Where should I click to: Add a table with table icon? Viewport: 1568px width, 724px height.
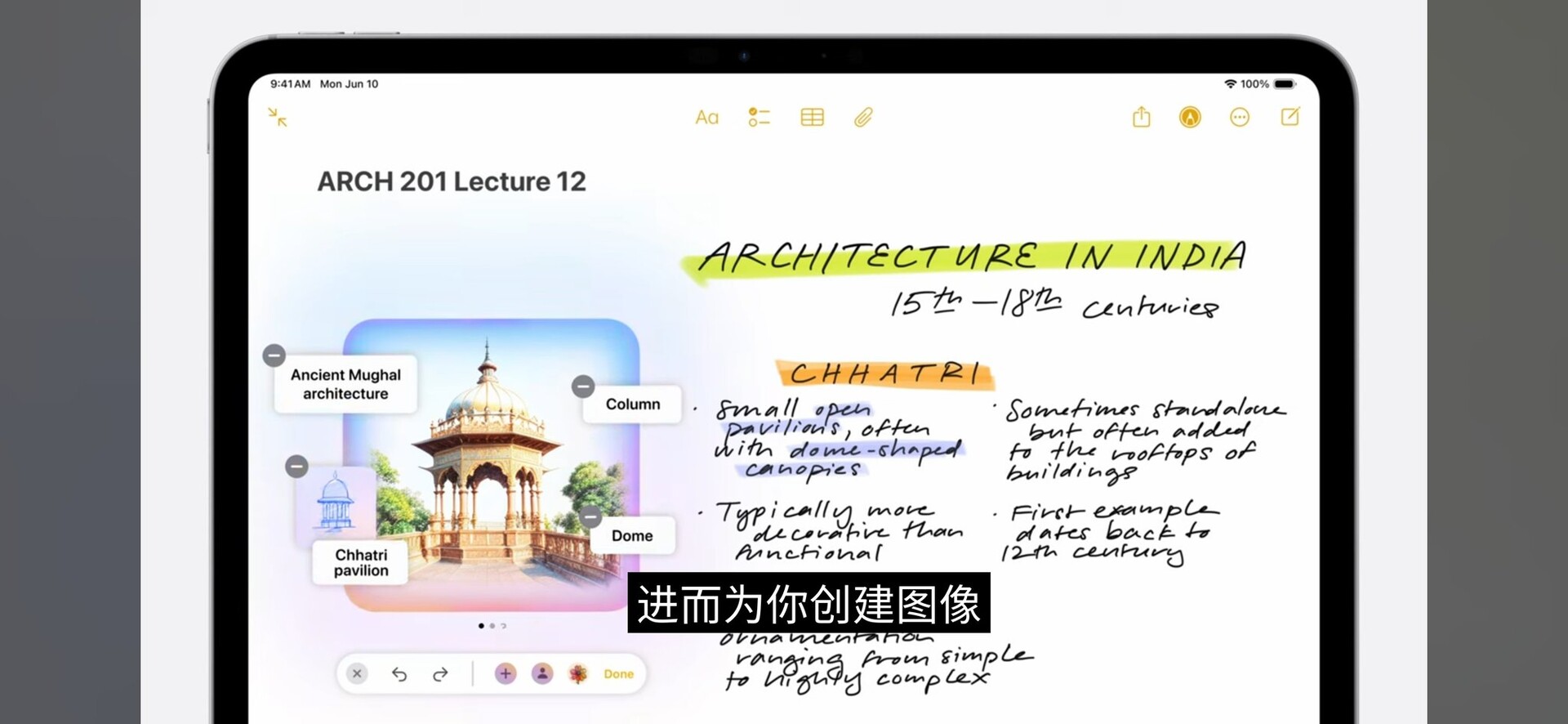coord(812,118)
